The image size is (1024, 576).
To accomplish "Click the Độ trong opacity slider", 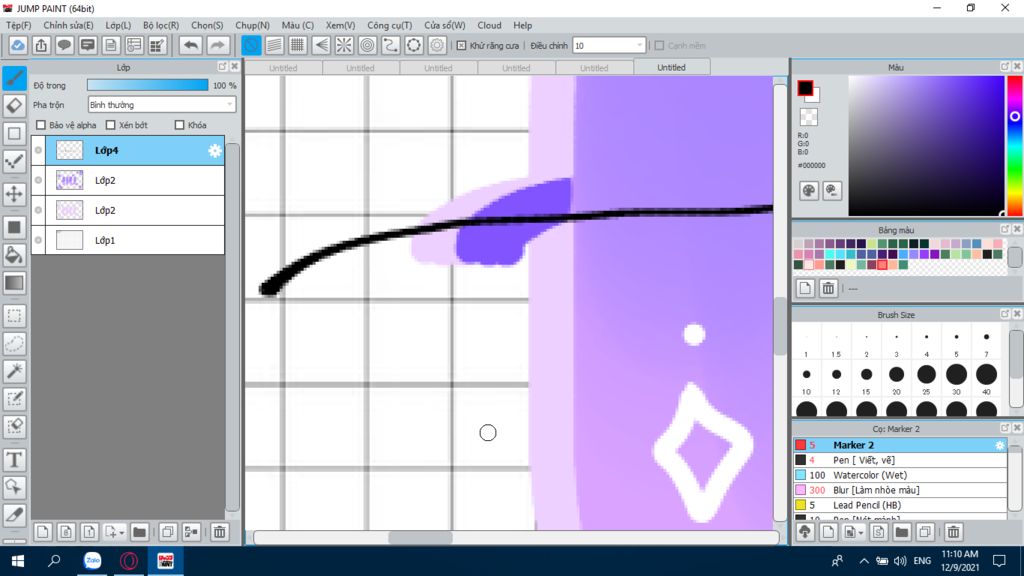I will click(148, 86).
